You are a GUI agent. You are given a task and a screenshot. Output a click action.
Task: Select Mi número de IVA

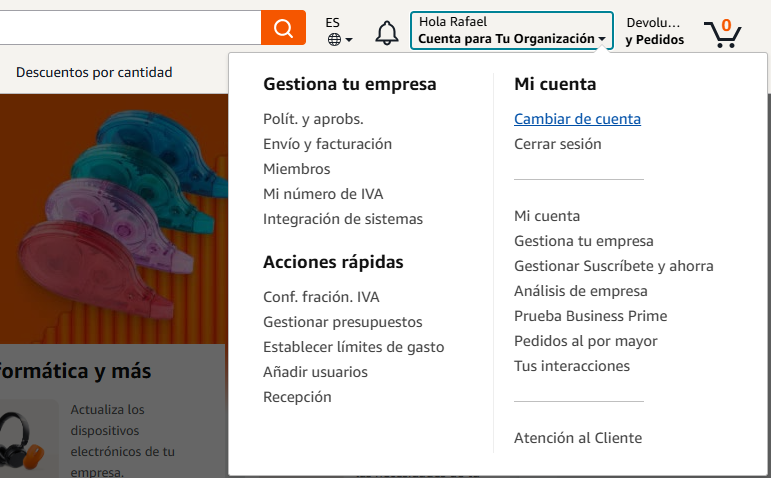[323, 194]
